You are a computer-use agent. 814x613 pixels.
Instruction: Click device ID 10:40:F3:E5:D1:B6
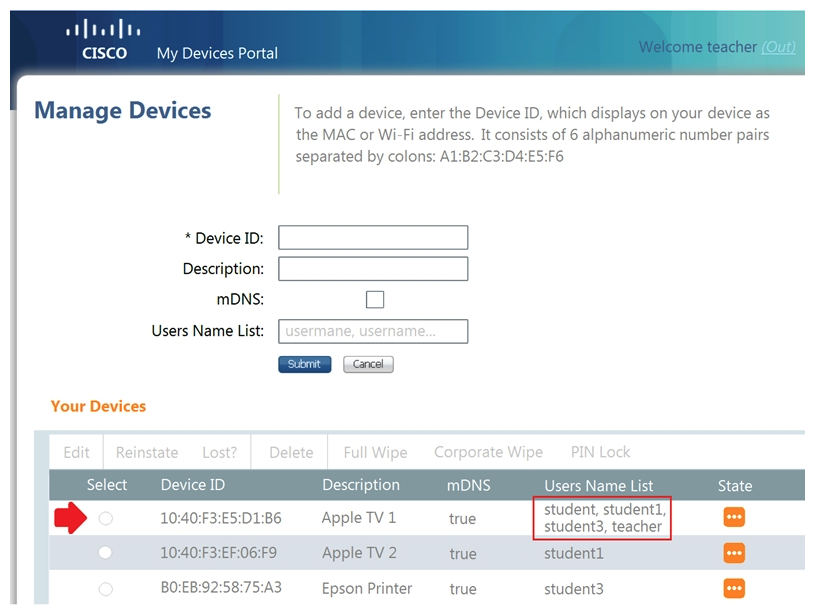tap(221, 518)
